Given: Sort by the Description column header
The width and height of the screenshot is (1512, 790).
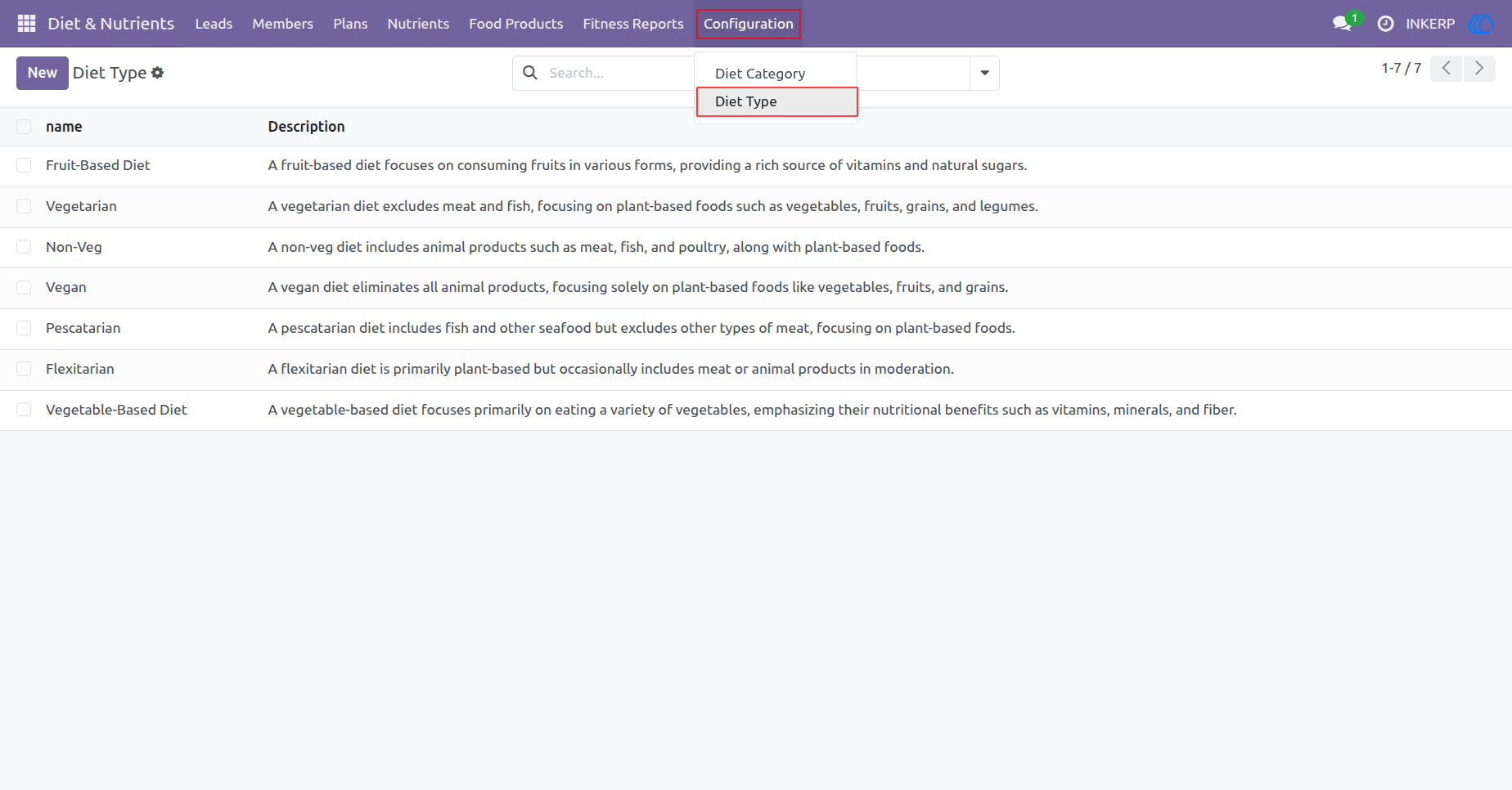Looking at the screenshot, I should coord(307,127).
